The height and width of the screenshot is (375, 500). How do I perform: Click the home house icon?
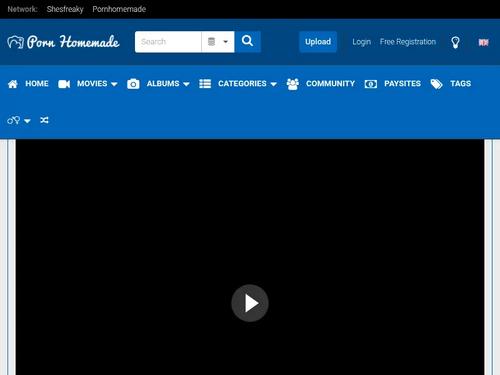(x=13, y=84)
